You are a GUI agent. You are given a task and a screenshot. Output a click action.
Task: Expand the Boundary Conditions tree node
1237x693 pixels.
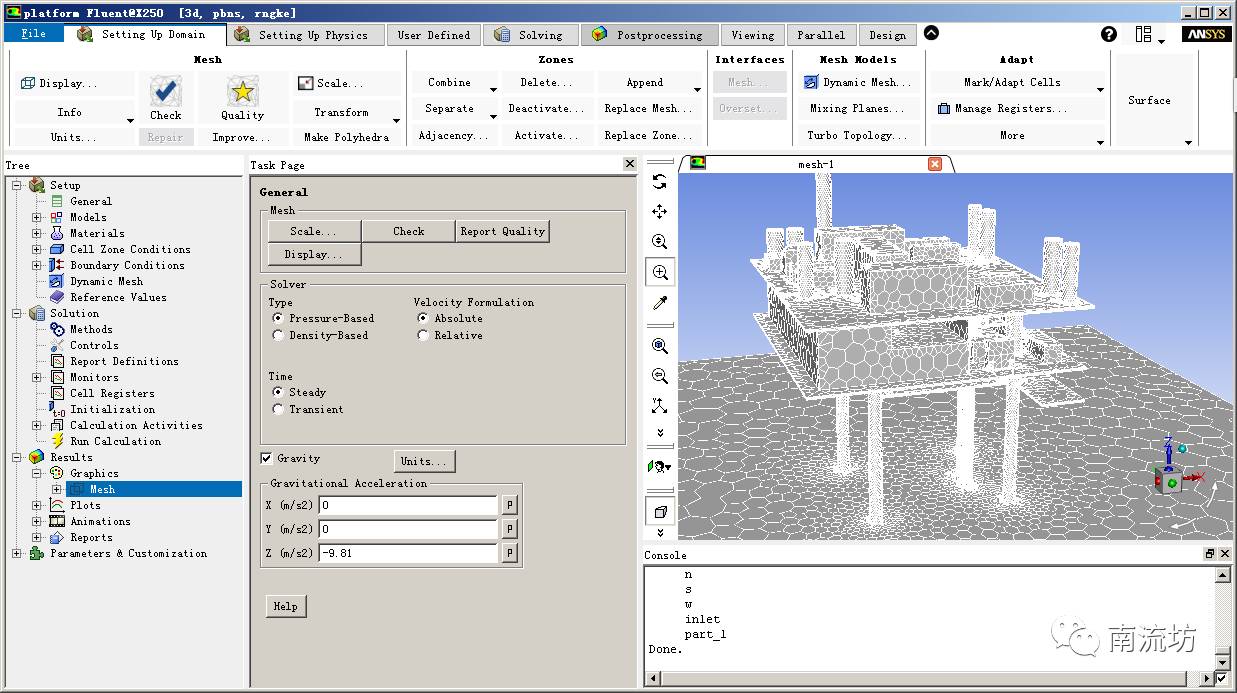click(37, 265)
